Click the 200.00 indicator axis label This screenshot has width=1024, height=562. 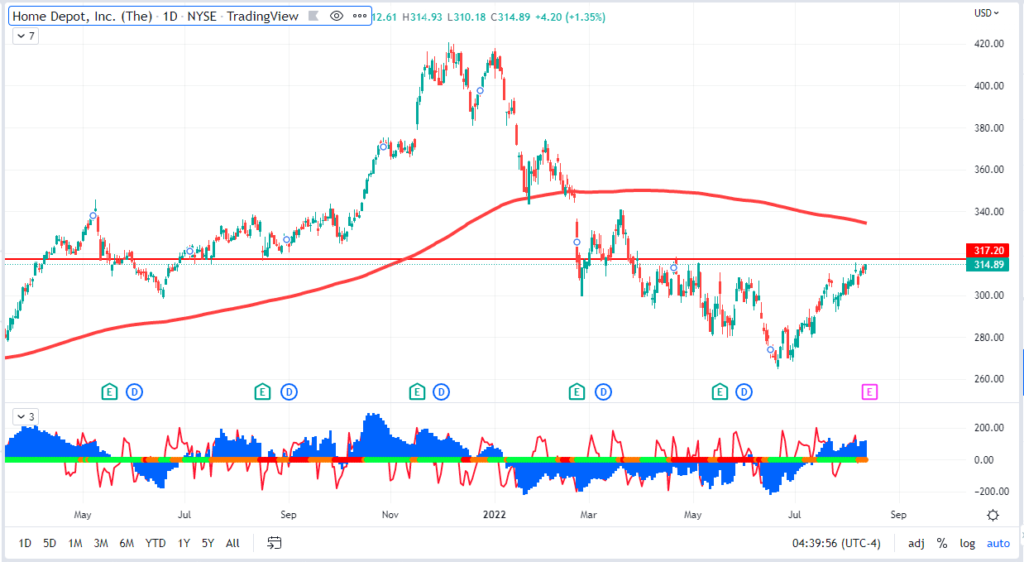point(989,428)
